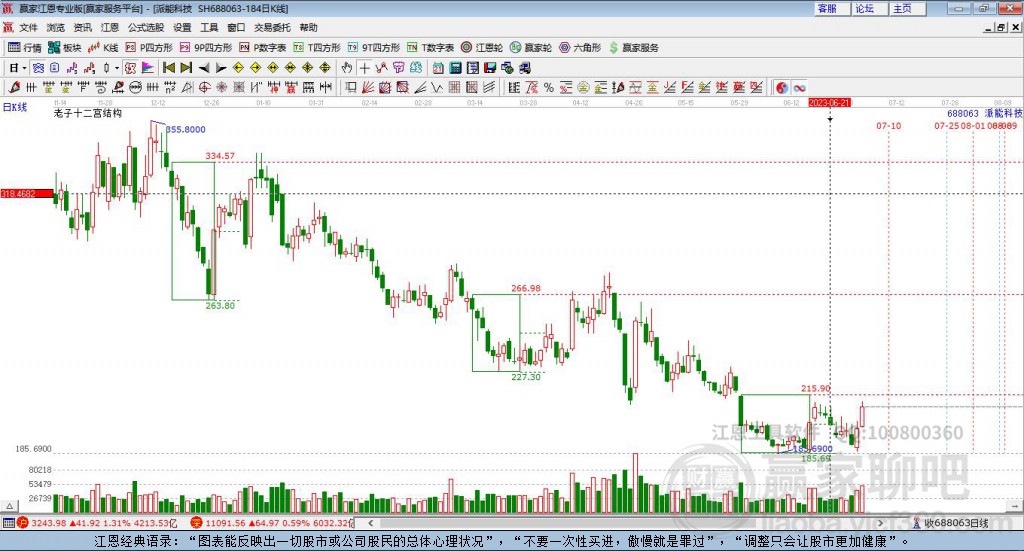Expand the candlestick style dropdown arrow
This screenshot has height=551, width=1024.
coord(117,68)
